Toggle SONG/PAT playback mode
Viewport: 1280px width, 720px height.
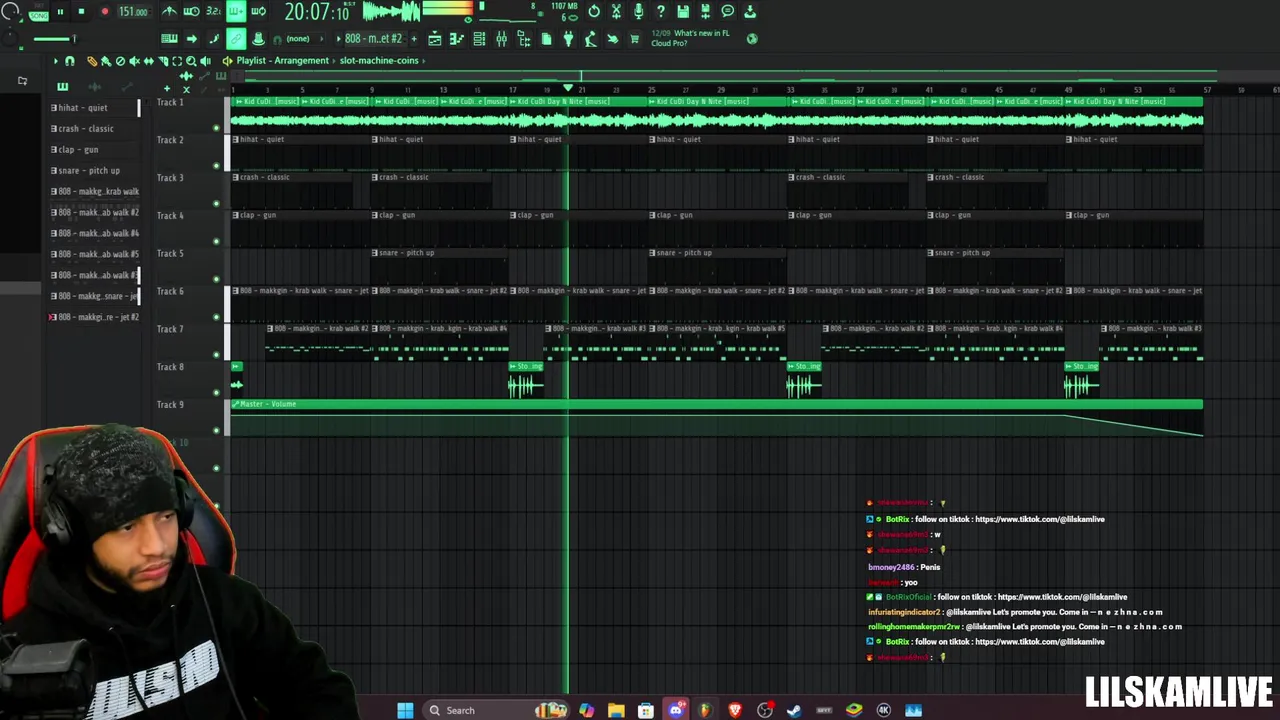38,12
